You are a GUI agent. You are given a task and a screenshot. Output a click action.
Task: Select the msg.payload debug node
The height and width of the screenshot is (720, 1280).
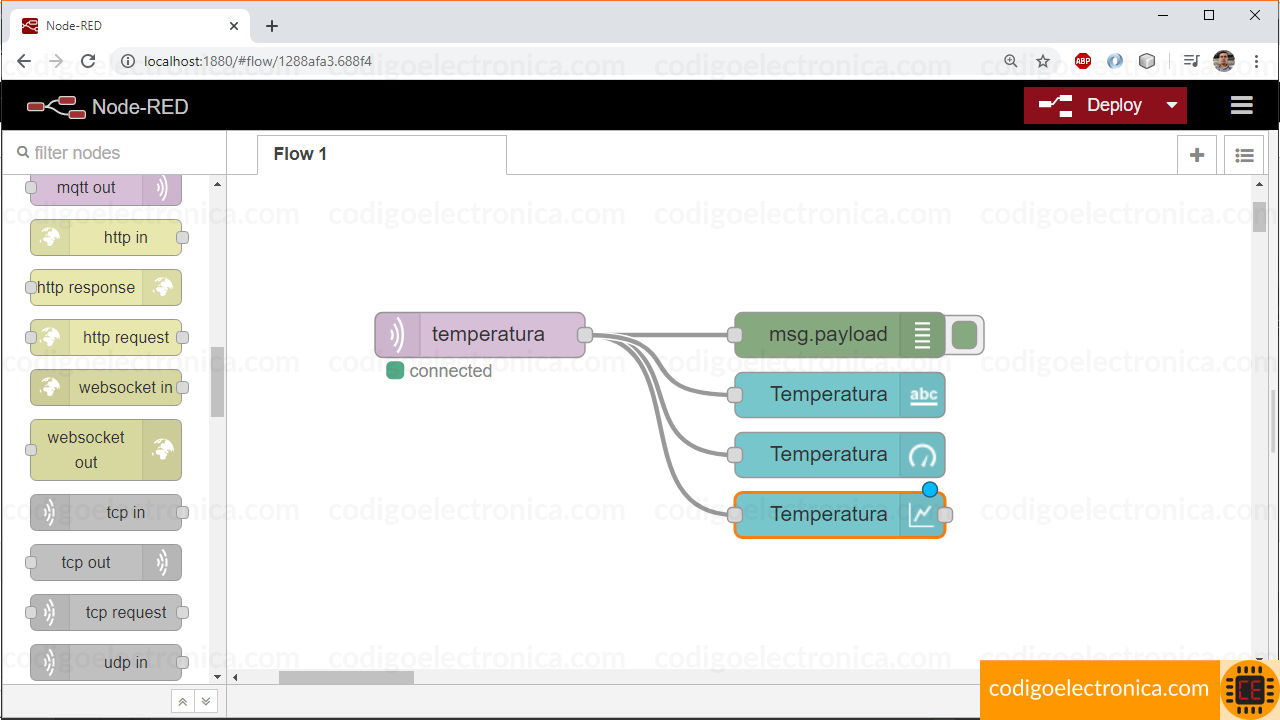coord(839,334)
